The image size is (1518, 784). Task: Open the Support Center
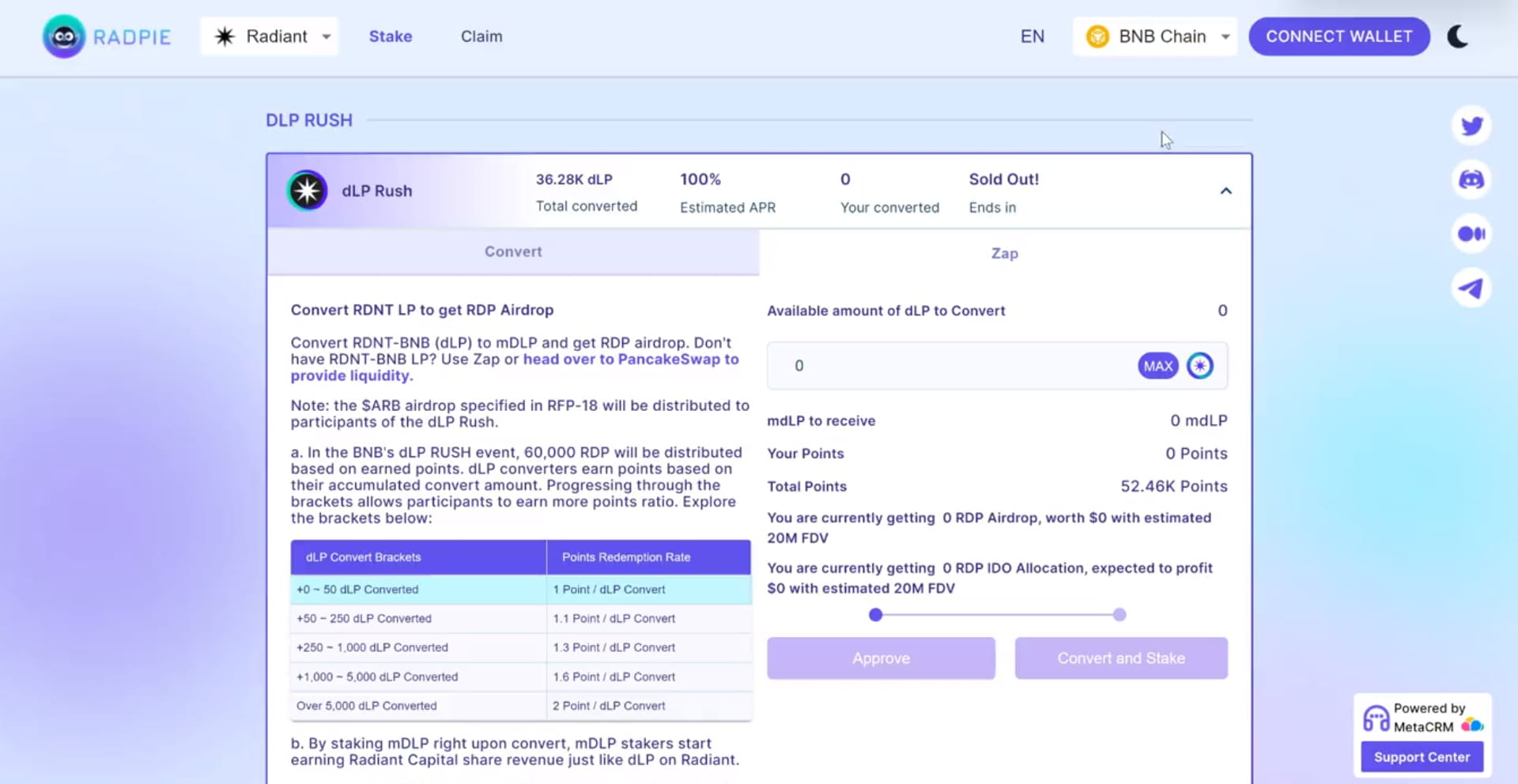point(1422,757)
